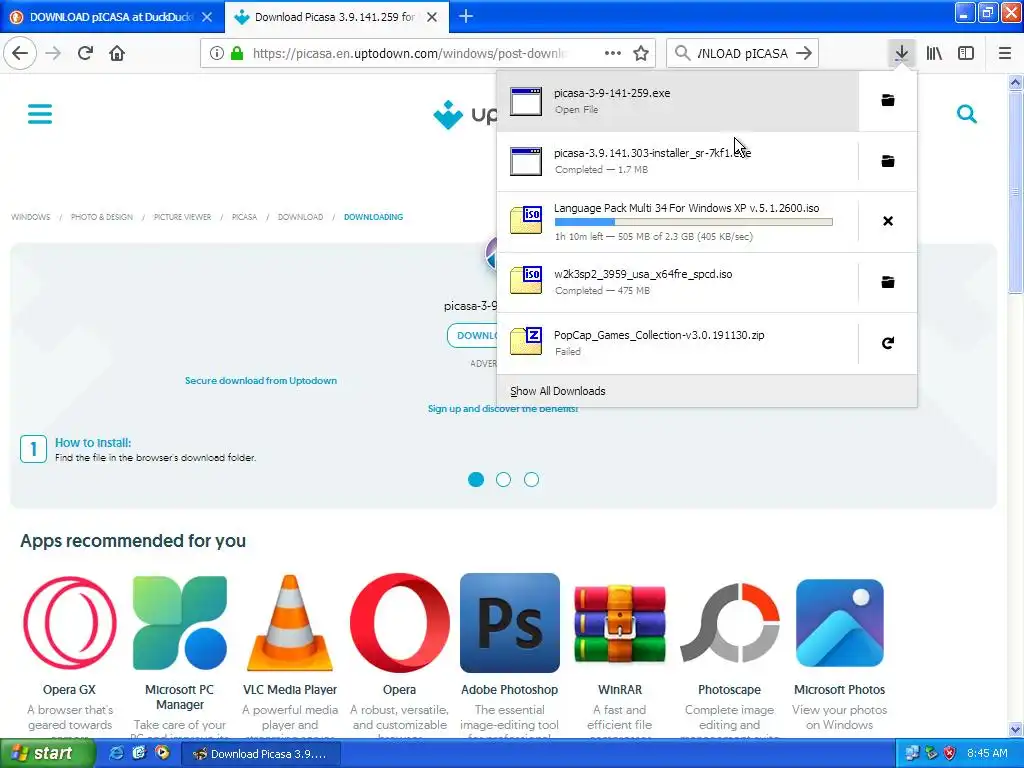
Task: Open the Firefox hamburger menu
Action: (1004, 53)
